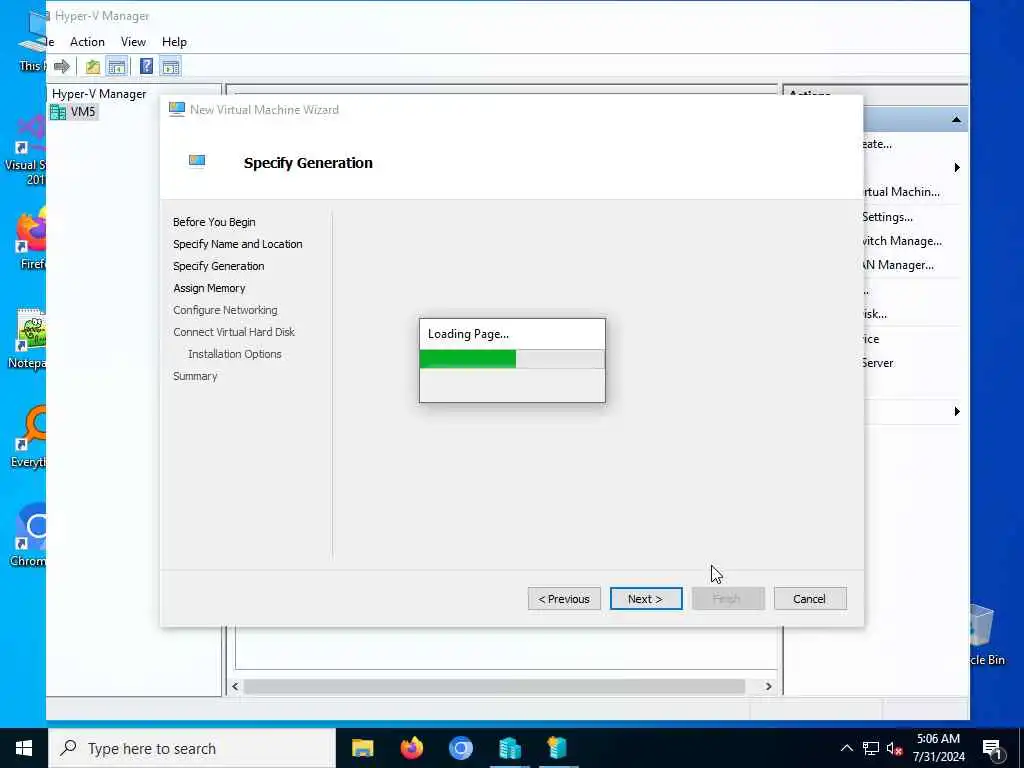1024x768 pixels.
Task: Click right arrow of horizontal scrollbar
Action: pos(769,686)
